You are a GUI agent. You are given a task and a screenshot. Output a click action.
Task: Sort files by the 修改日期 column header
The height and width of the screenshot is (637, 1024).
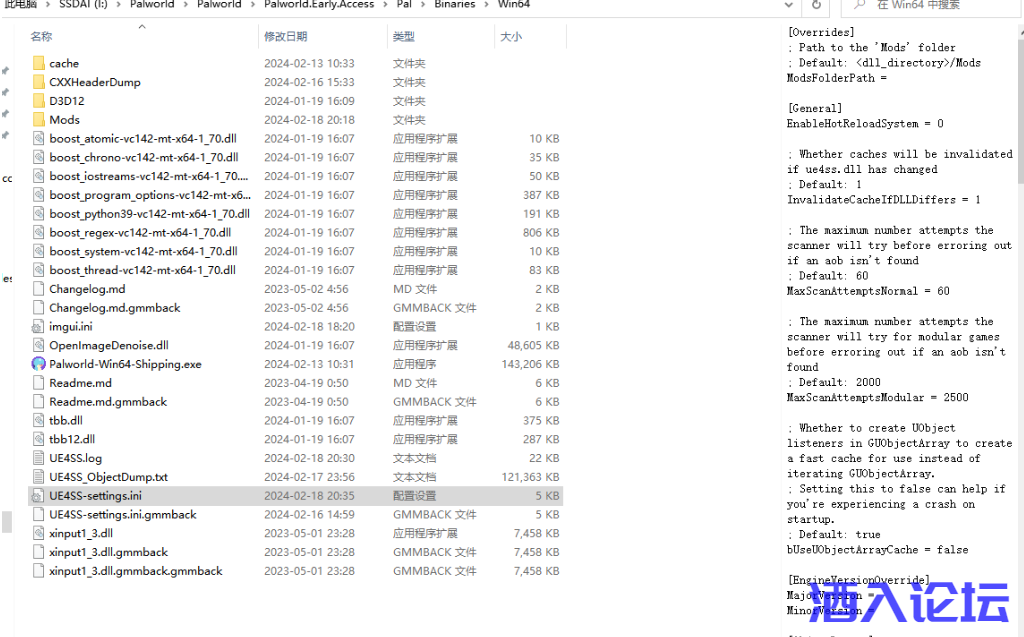[286, 37]
